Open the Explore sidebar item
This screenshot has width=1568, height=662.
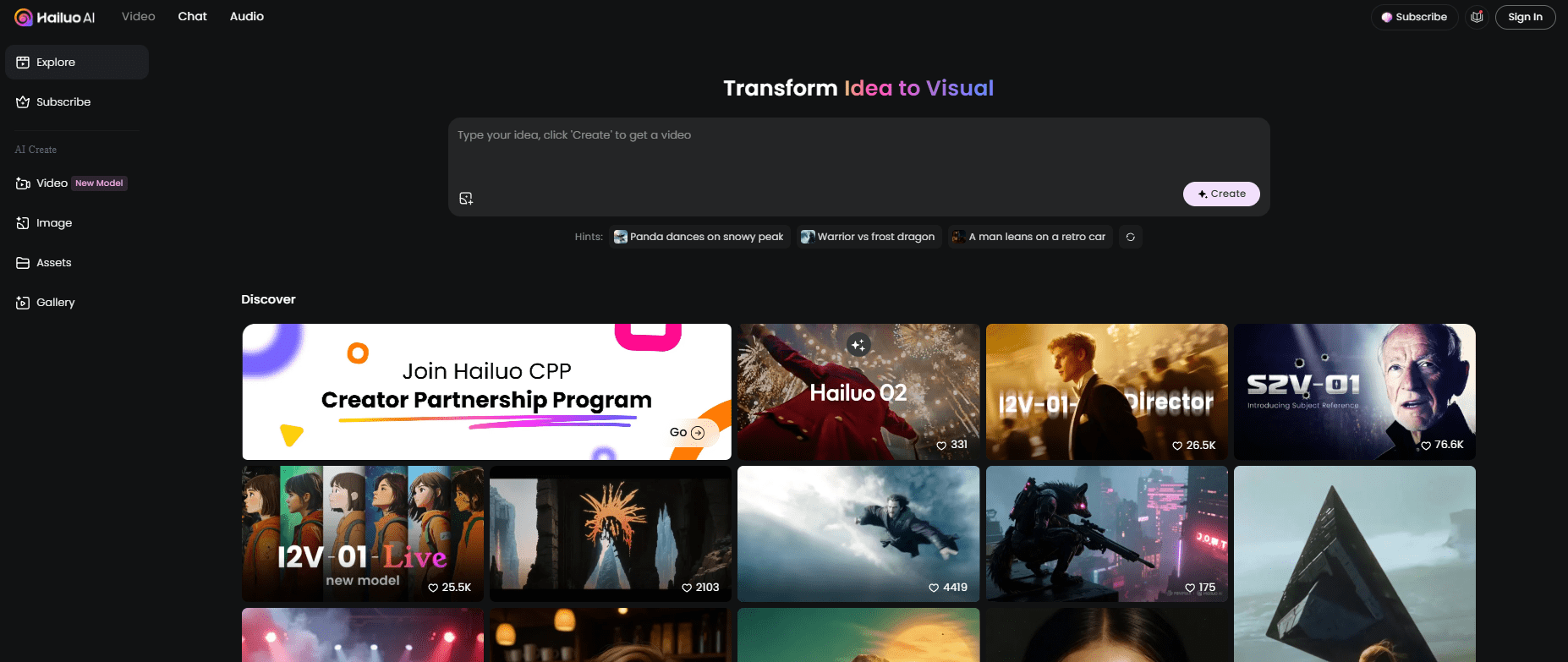point(77,63)
